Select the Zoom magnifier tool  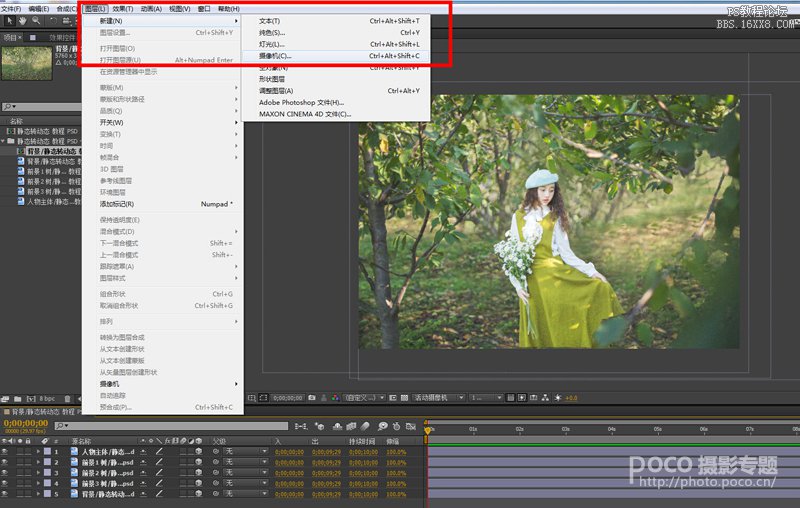pos(36,20)
